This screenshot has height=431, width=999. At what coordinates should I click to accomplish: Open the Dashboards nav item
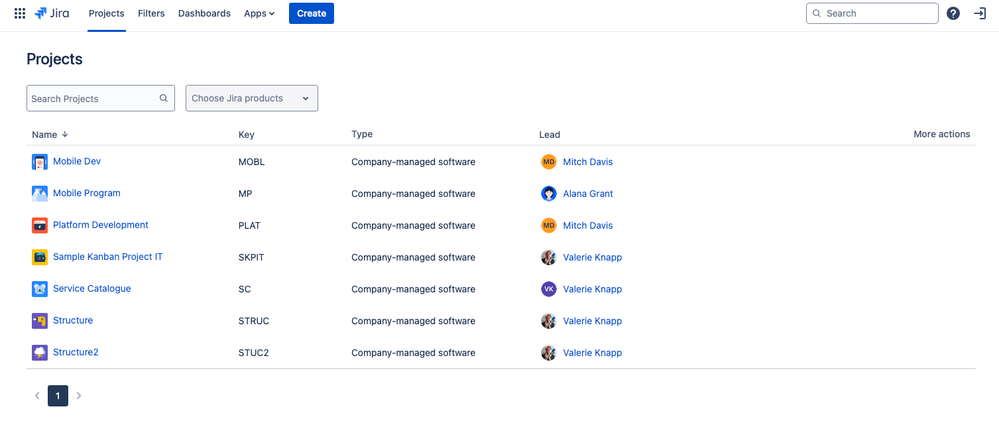click(x=205, y=13)
